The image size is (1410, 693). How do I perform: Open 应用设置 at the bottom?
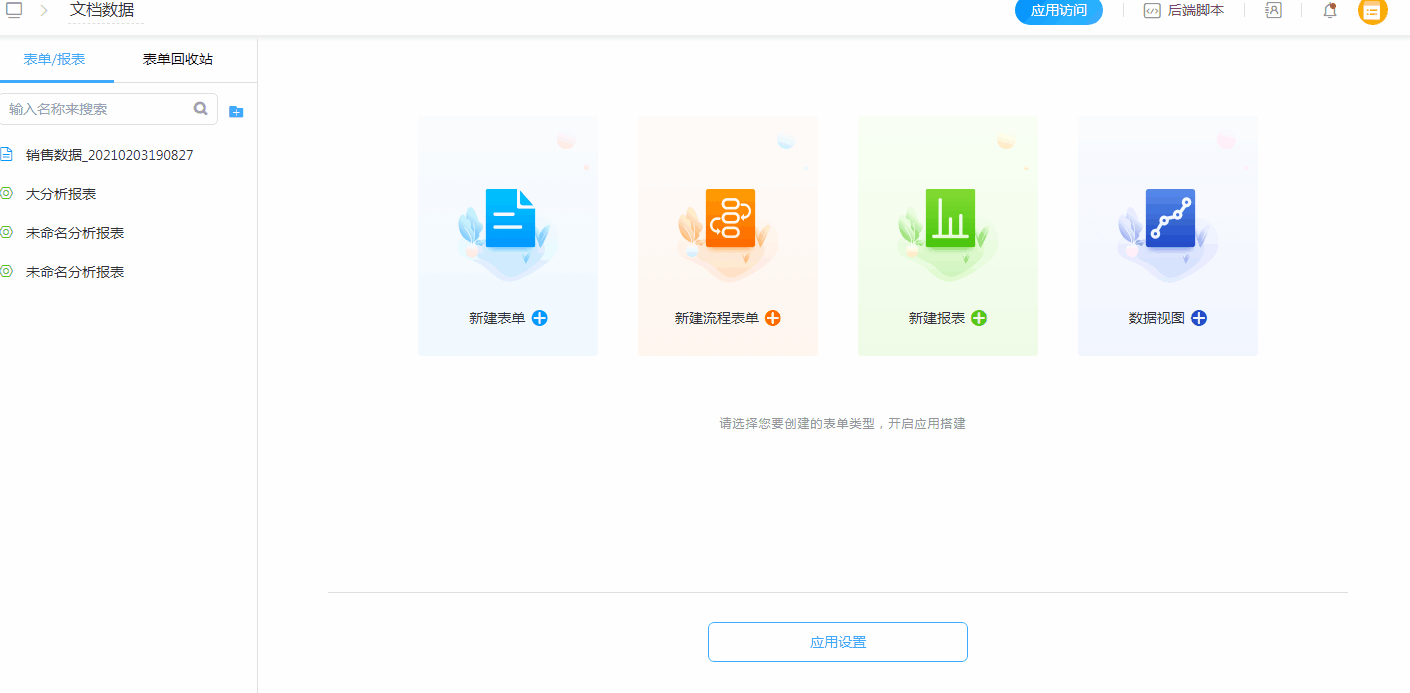click(837, 641)
